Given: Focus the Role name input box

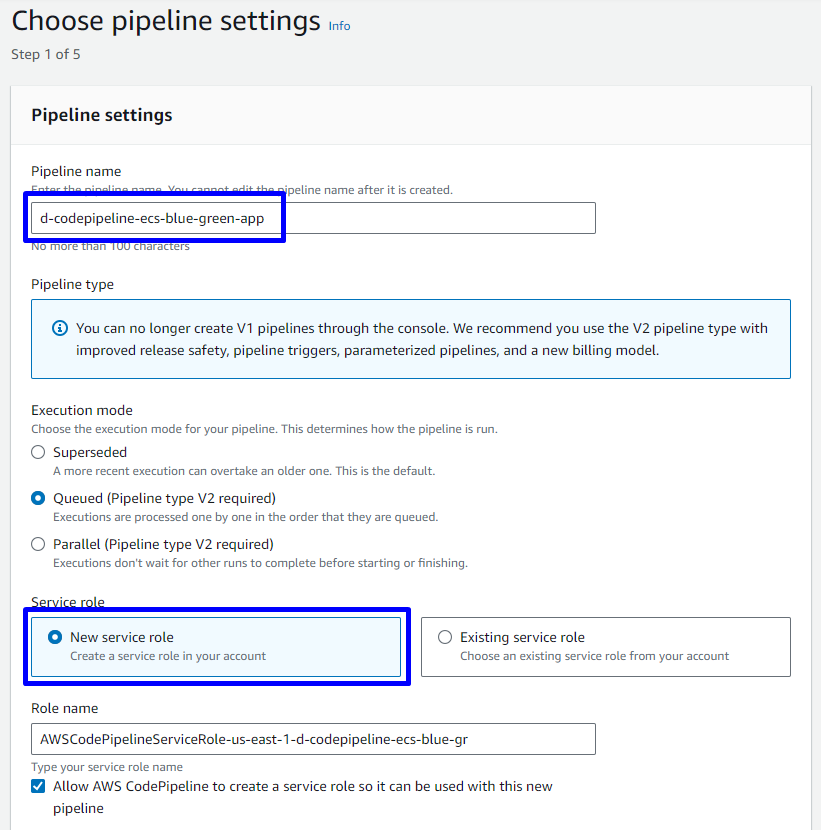Looking at the screenshot, I should 313,739.
